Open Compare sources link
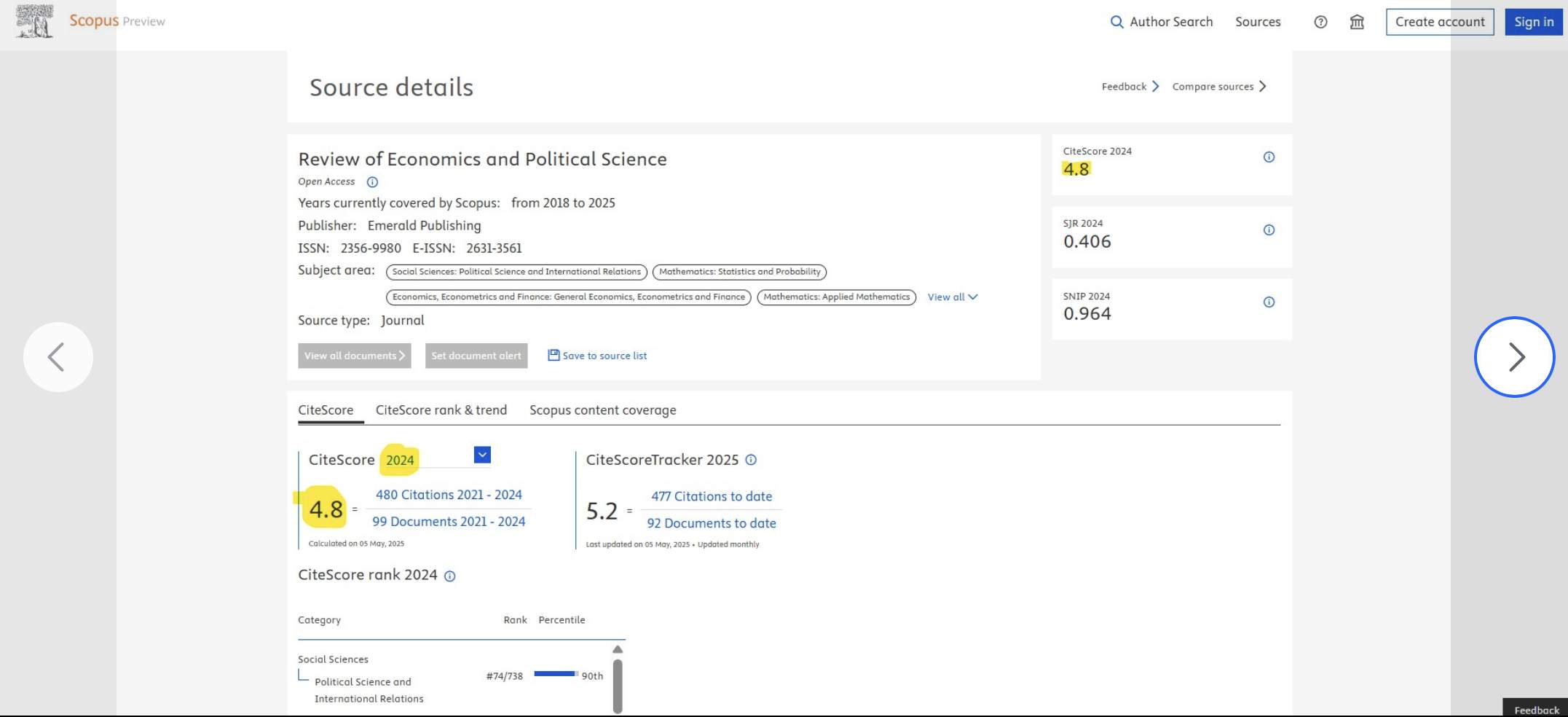 coord(1219,87)
